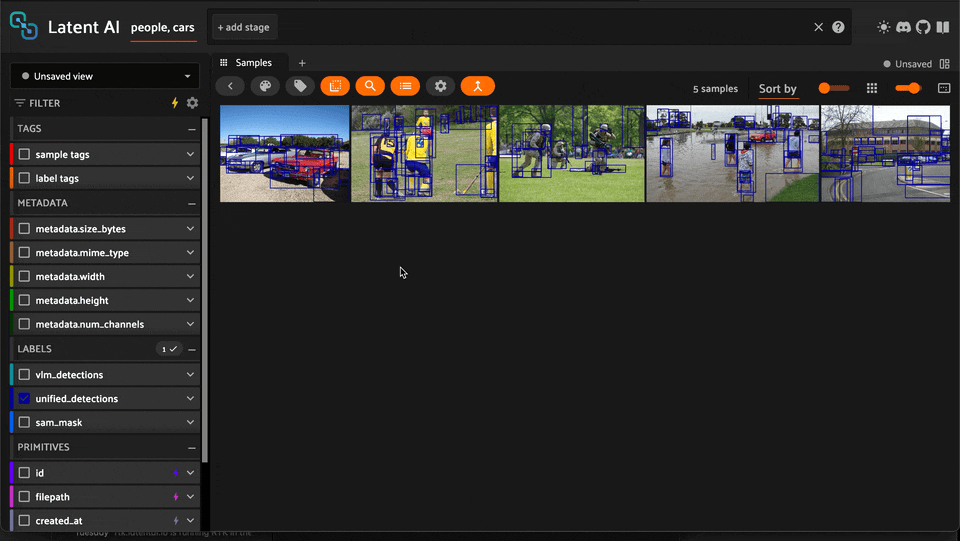
Task: Open the orange similarity search icon
Action: pos(370,86)
